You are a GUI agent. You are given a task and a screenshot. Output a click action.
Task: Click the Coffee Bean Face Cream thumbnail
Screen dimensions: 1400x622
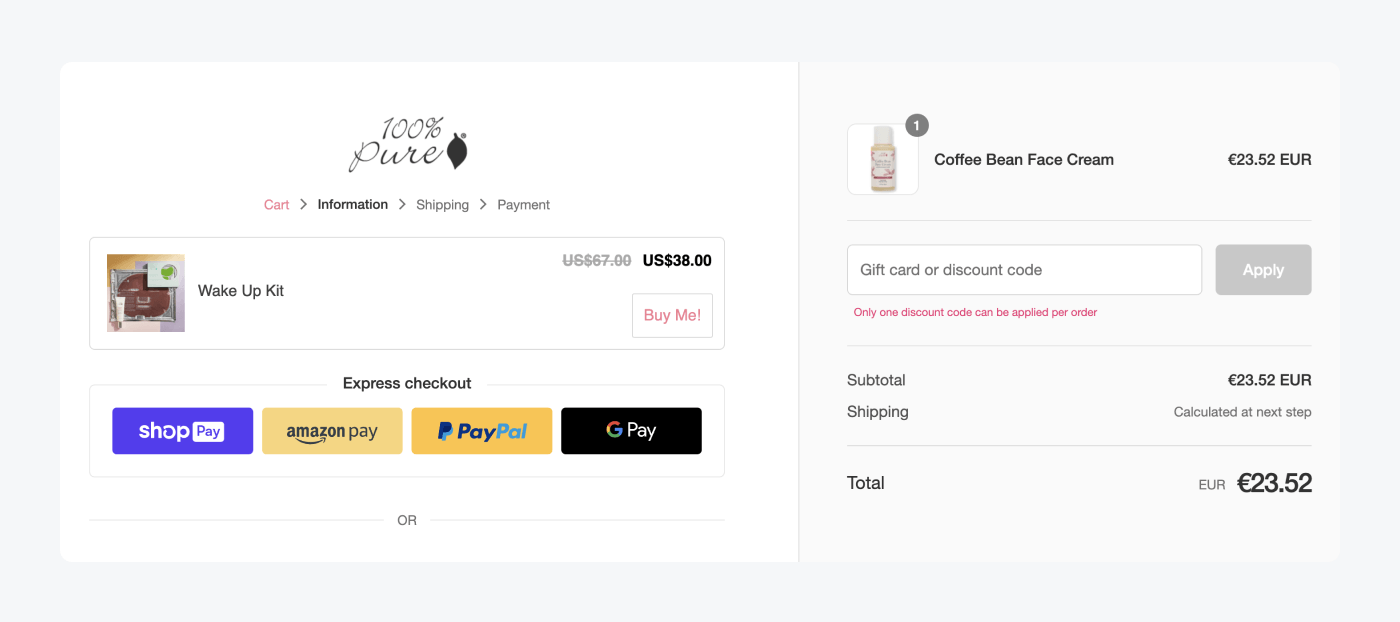click(x=883, y=158)
